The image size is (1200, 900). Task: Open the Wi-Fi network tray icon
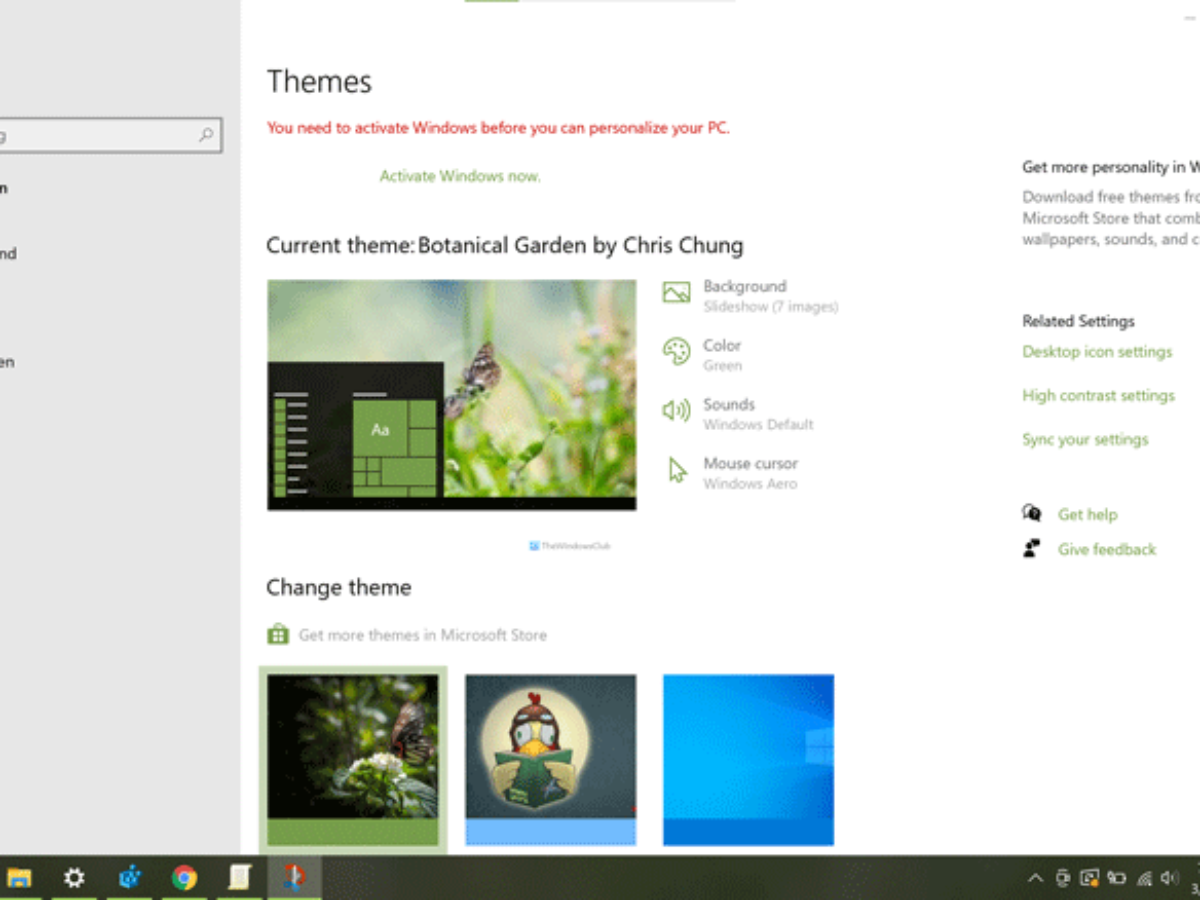1144,878
